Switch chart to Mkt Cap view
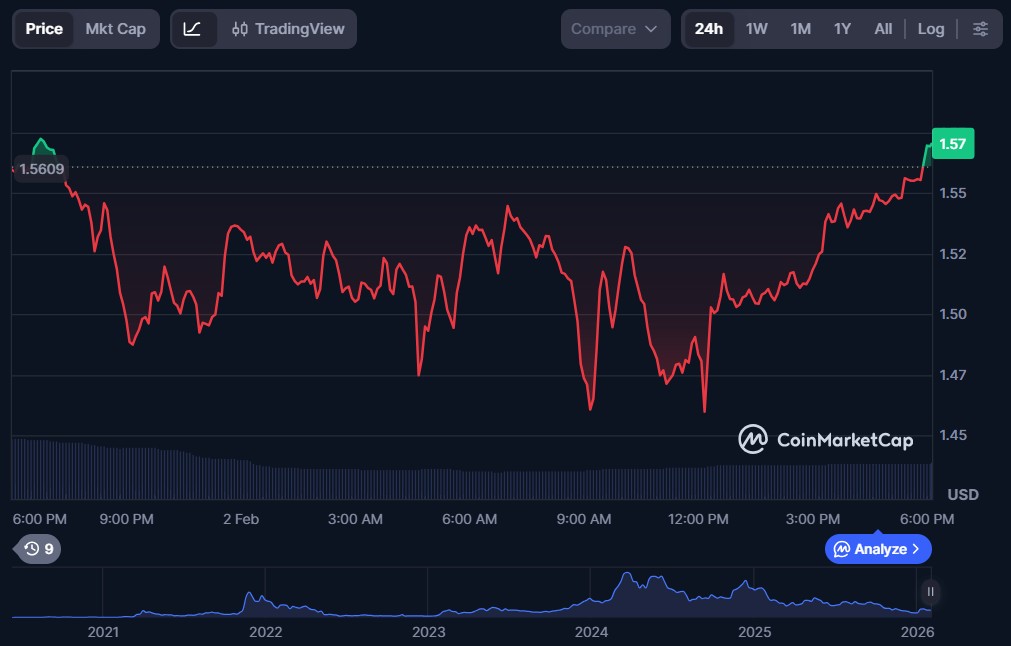Viewport: 1011px width, 646px height. [115, 29]
